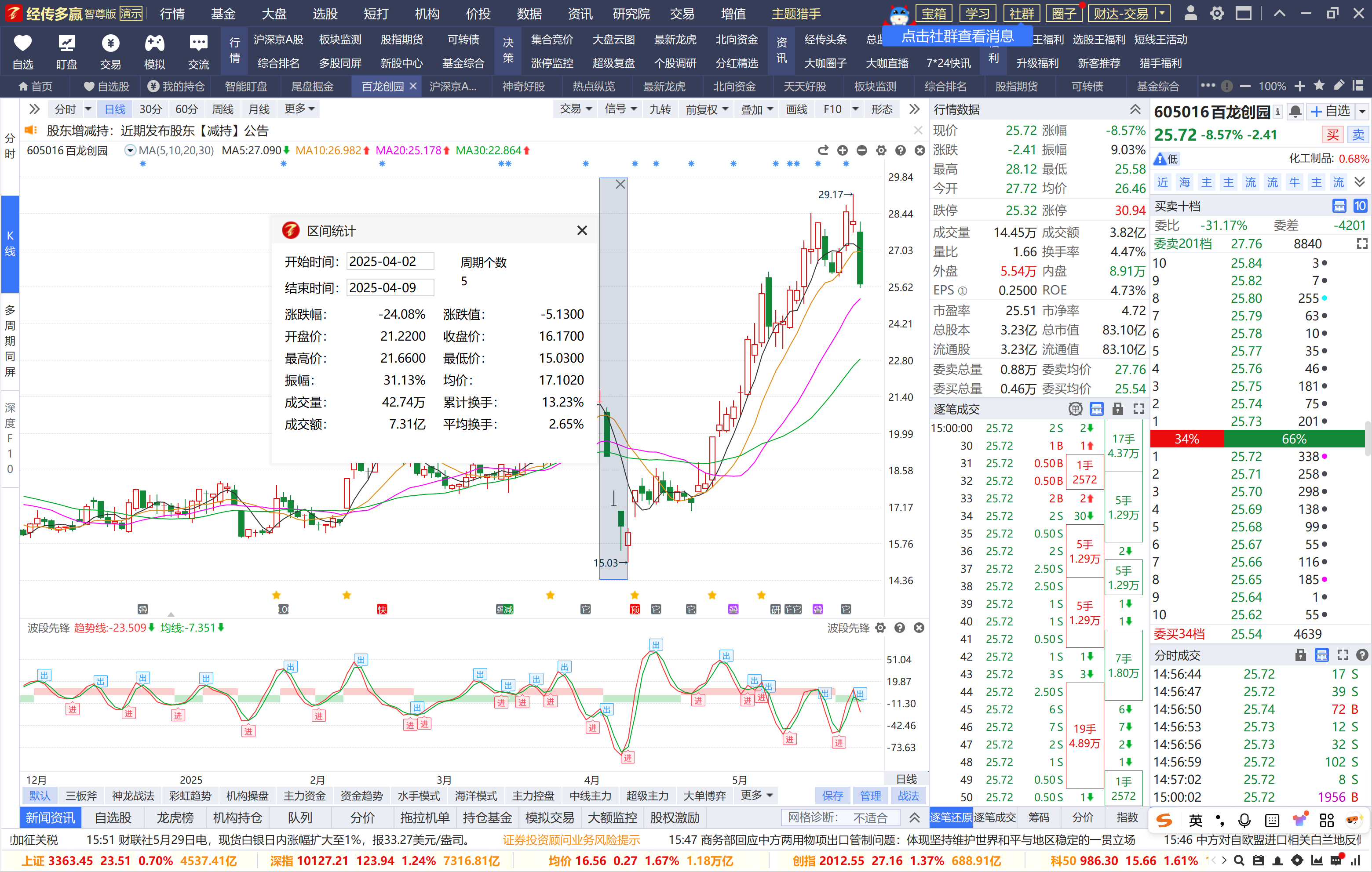
Task: Click the alert bell next to stock name
Action: point(1295,112)
